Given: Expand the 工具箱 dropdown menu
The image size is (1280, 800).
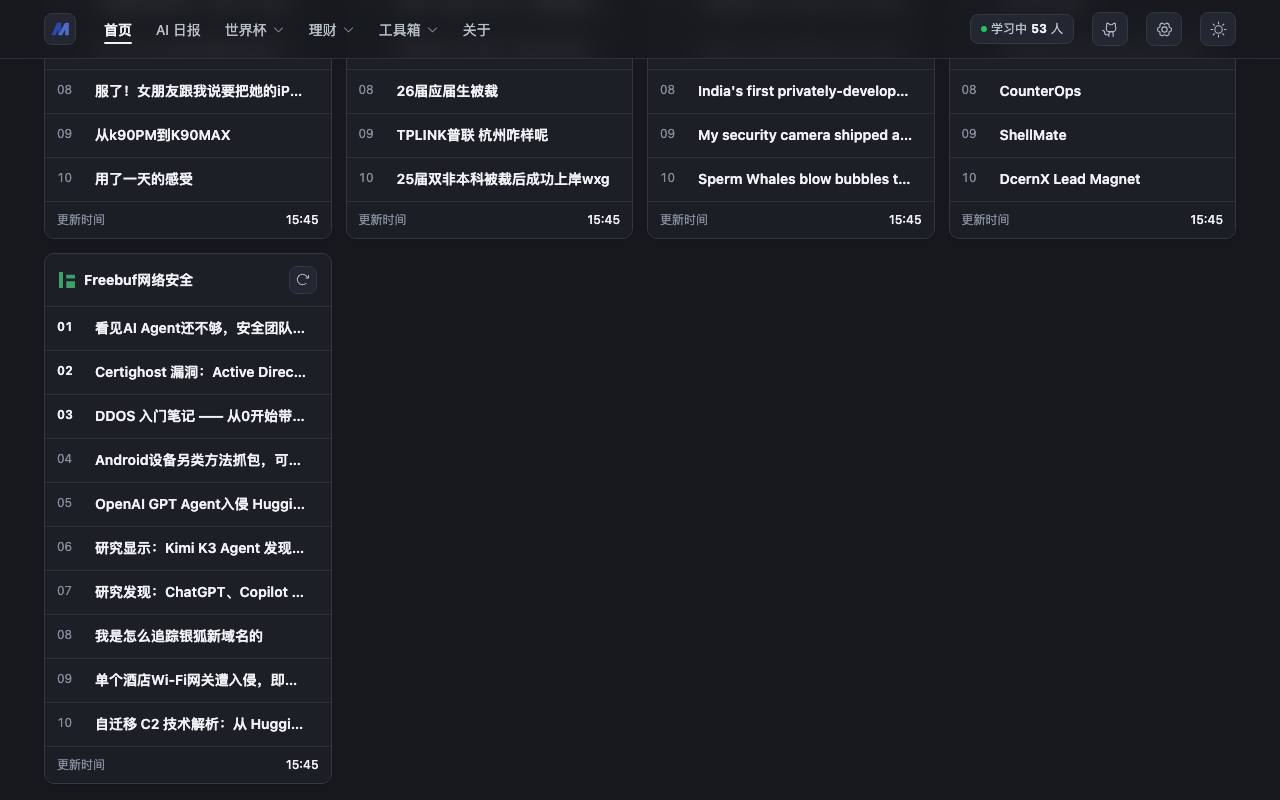Looking at the screenshot, I should point(408,30).
